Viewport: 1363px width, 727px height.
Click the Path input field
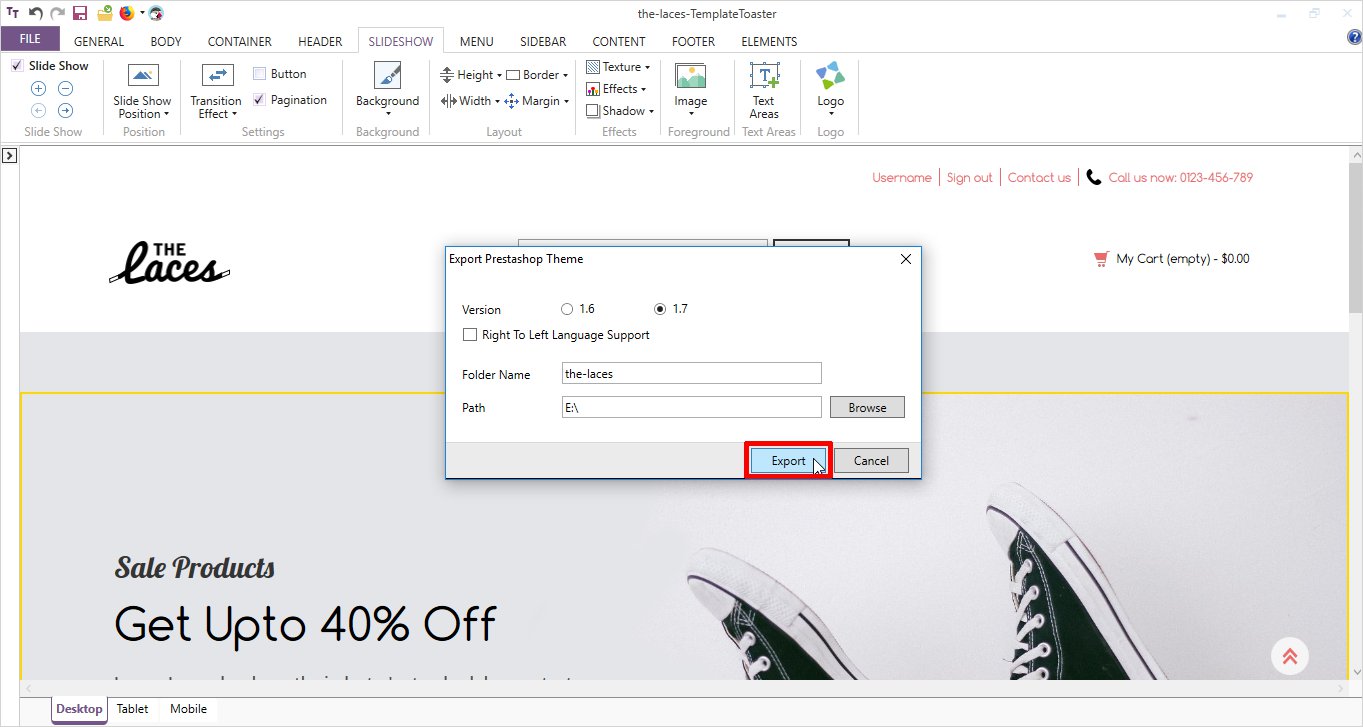pos(691,408)
